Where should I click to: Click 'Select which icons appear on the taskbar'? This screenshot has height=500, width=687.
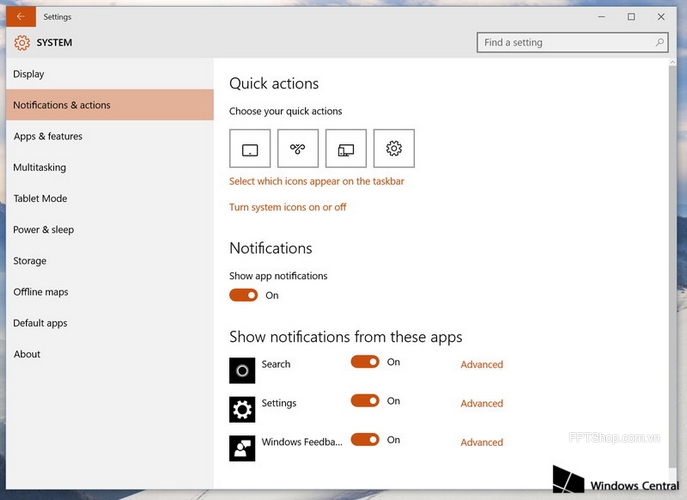coord(316,181)
